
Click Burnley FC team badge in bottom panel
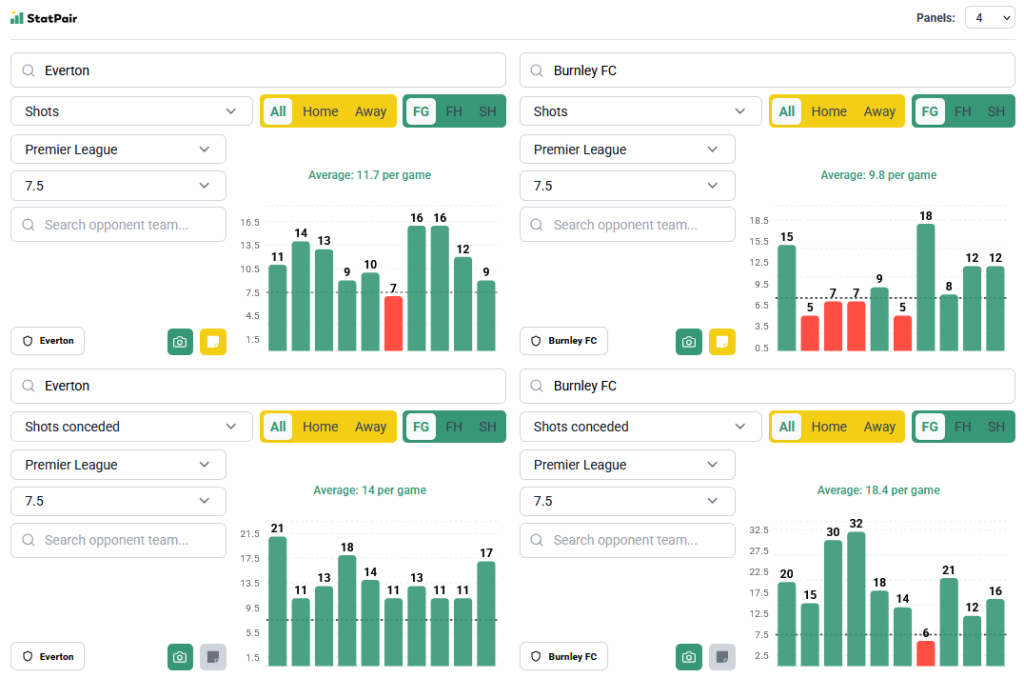pos(564,656)
